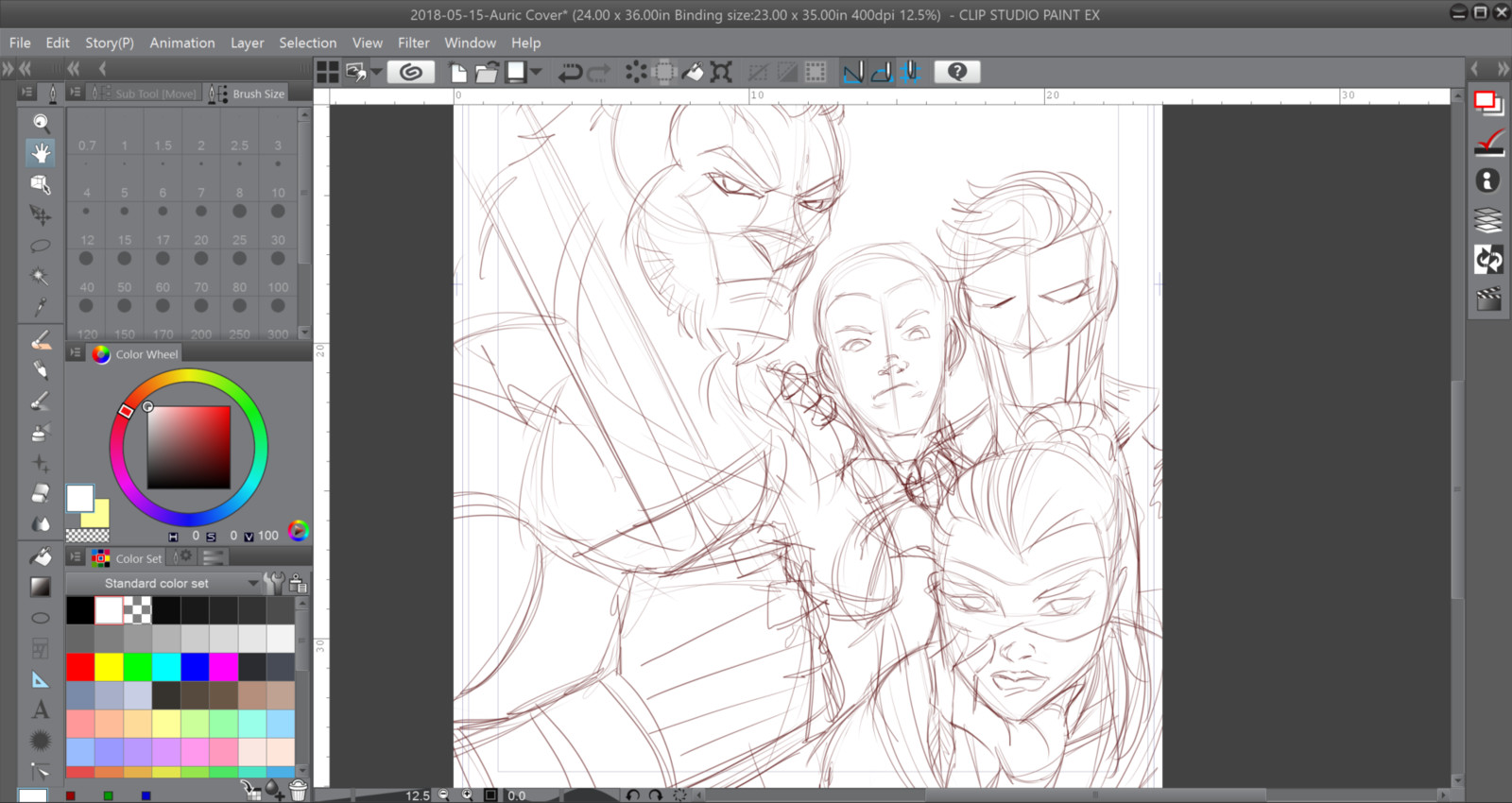
Task: Select the Decoration sparkle tool
Action: (41, 463)
